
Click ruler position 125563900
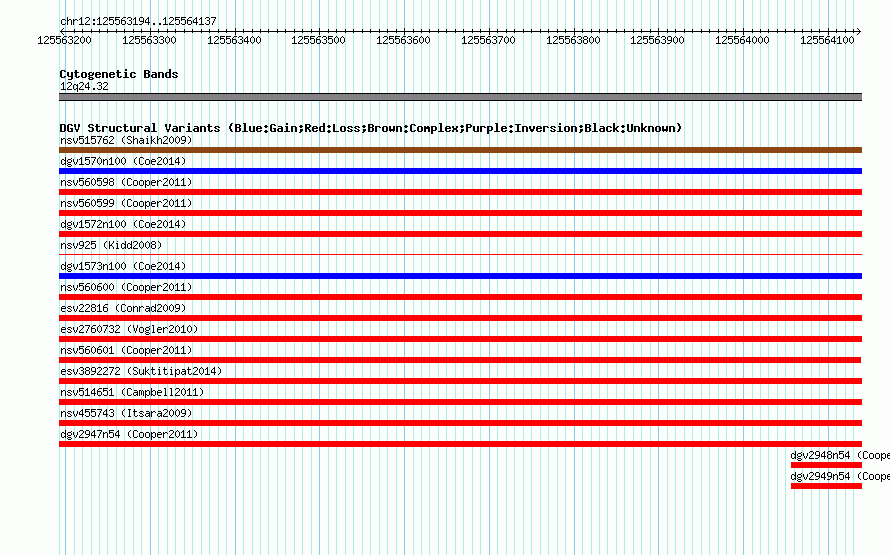pos(657,40)
